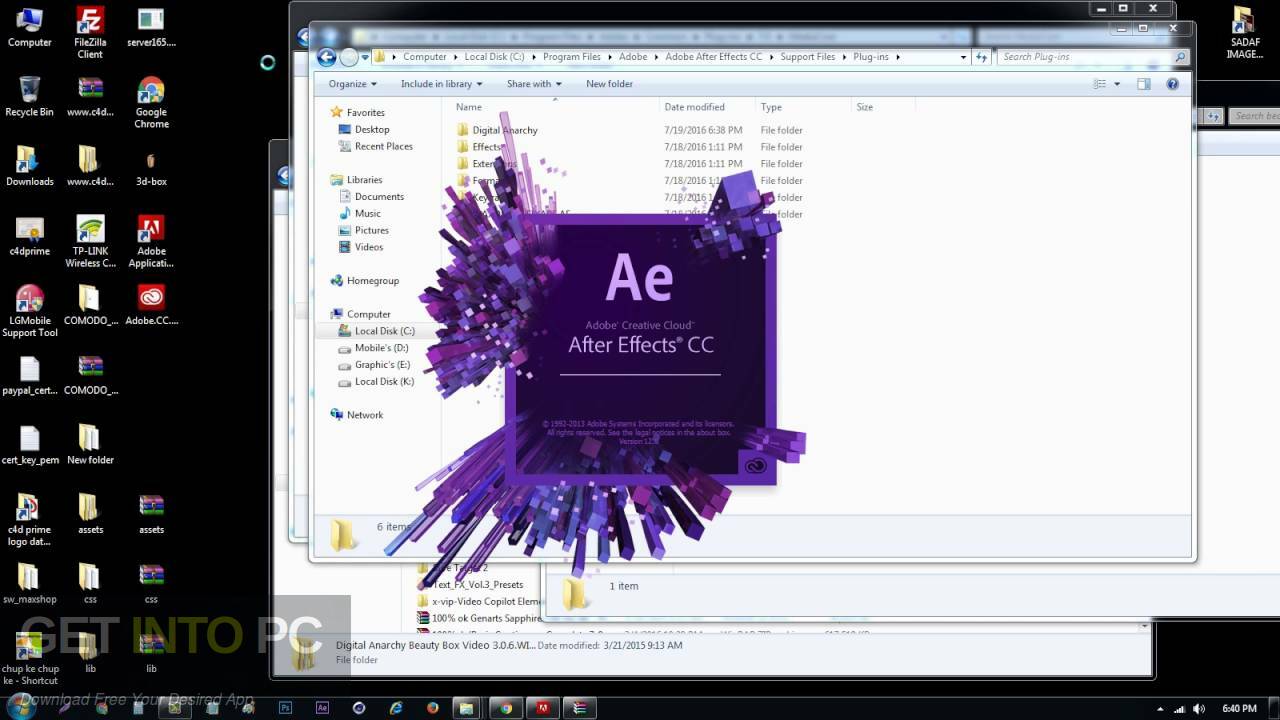Viewport: 1280px width, 720px height.
Task: Select the 3d-box desktop icon
Action: (151, 166)
